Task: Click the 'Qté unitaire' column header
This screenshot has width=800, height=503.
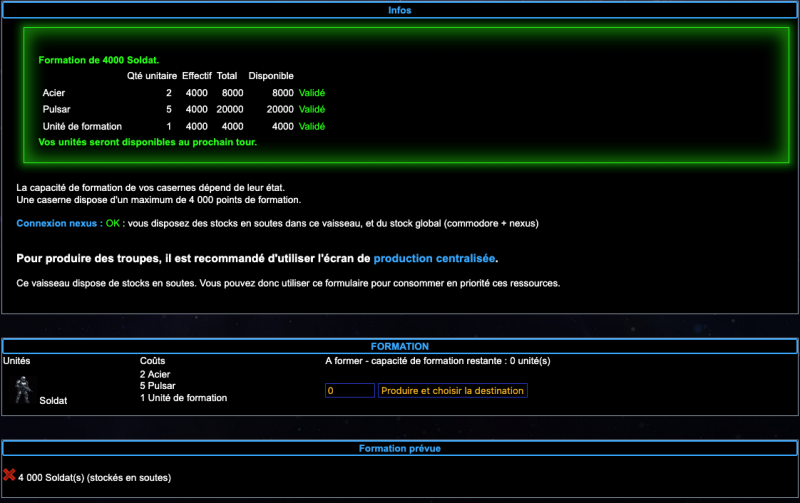Action: (x=152, y=76)
